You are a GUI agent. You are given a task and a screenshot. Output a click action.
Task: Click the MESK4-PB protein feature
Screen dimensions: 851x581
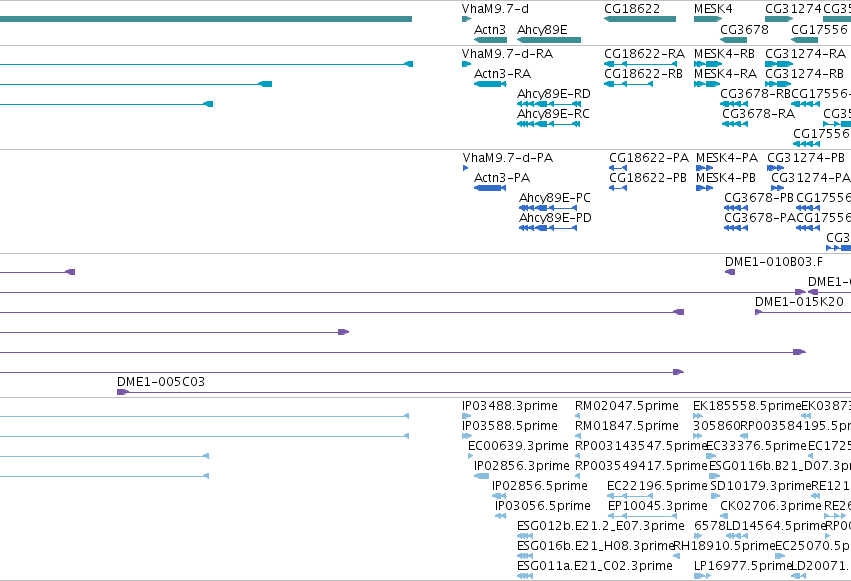point(704,188)
